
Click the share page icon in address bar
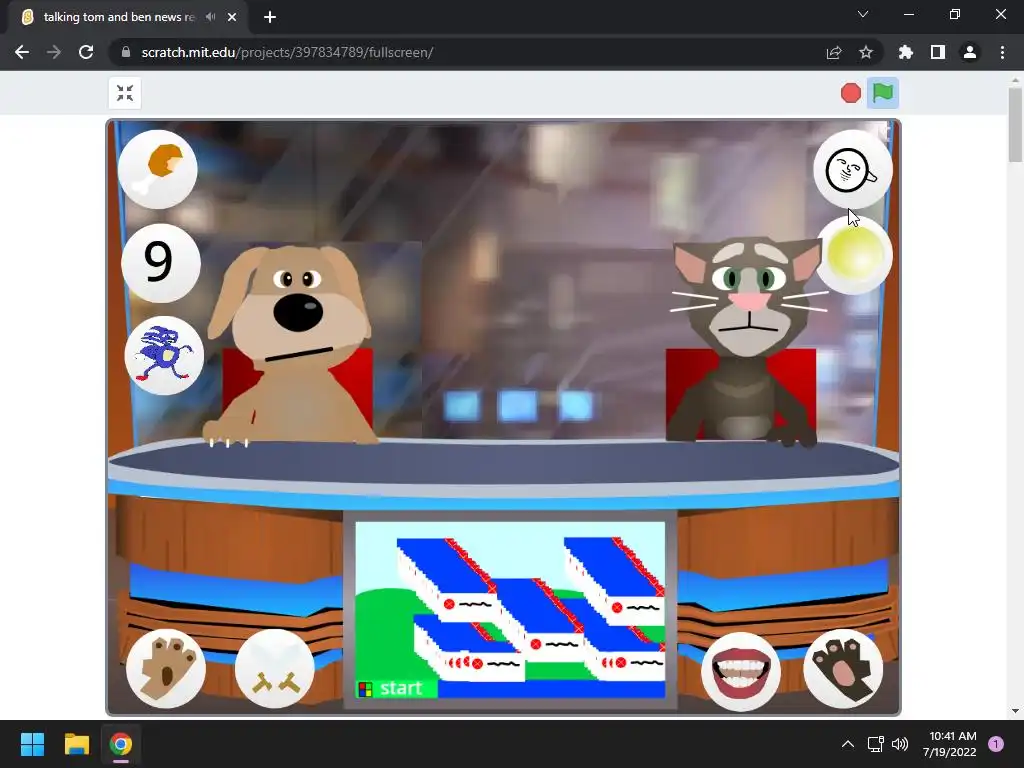[x=834, y=52]
